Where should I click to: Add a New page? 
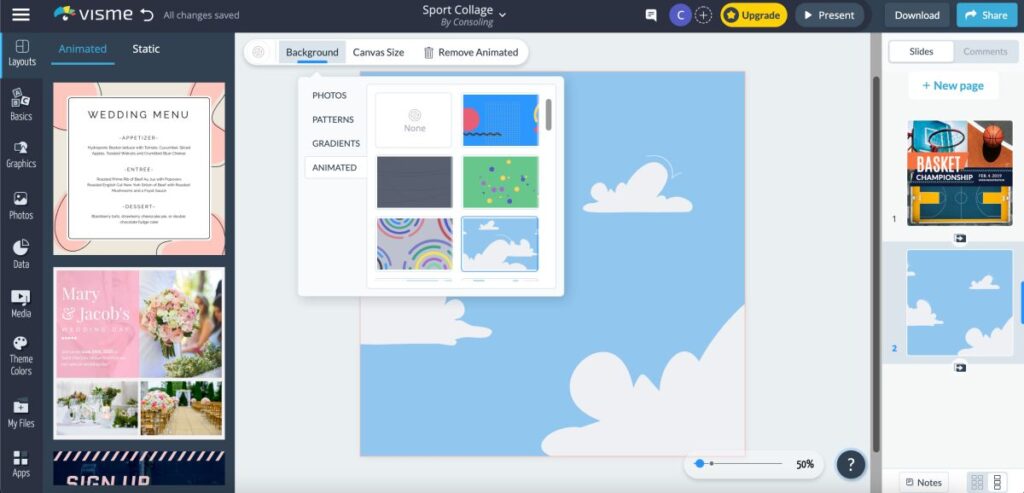pyautogui.click(x=953, y=86)
